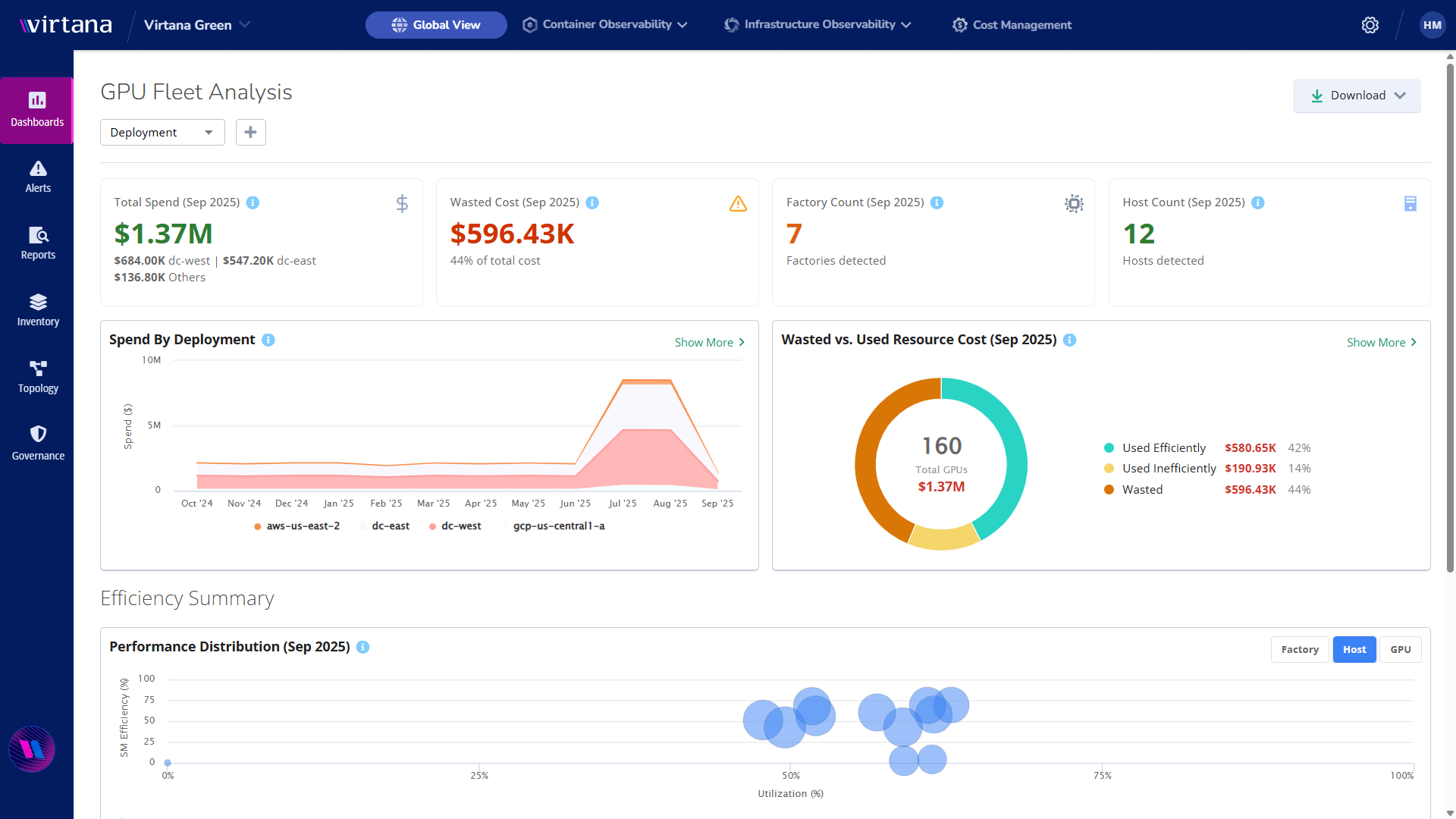Open the Governance shield icon
This screenshot has height=819, width=1456.
[38, 442]
